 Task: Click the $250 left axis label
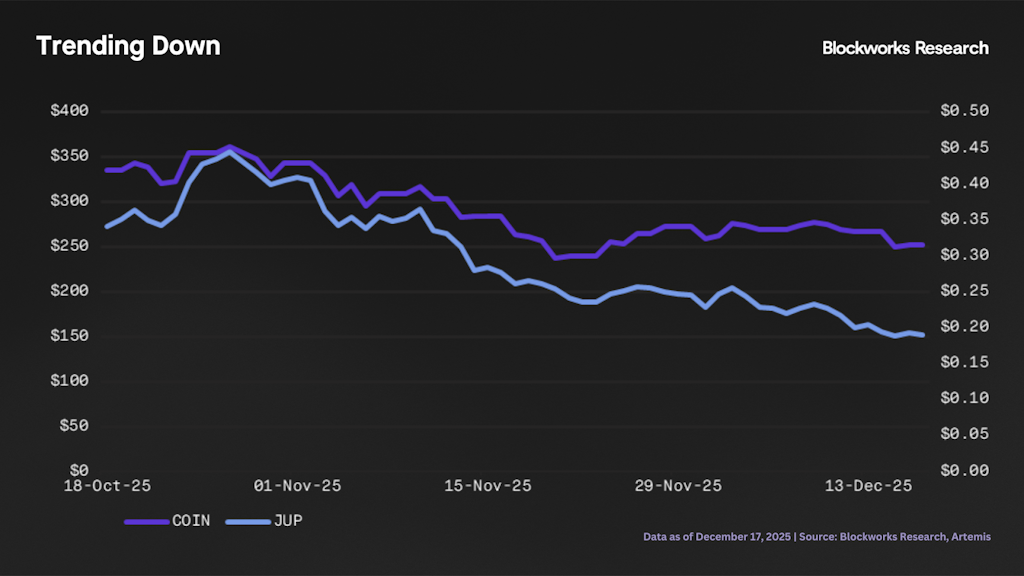[x=70, y=246]
